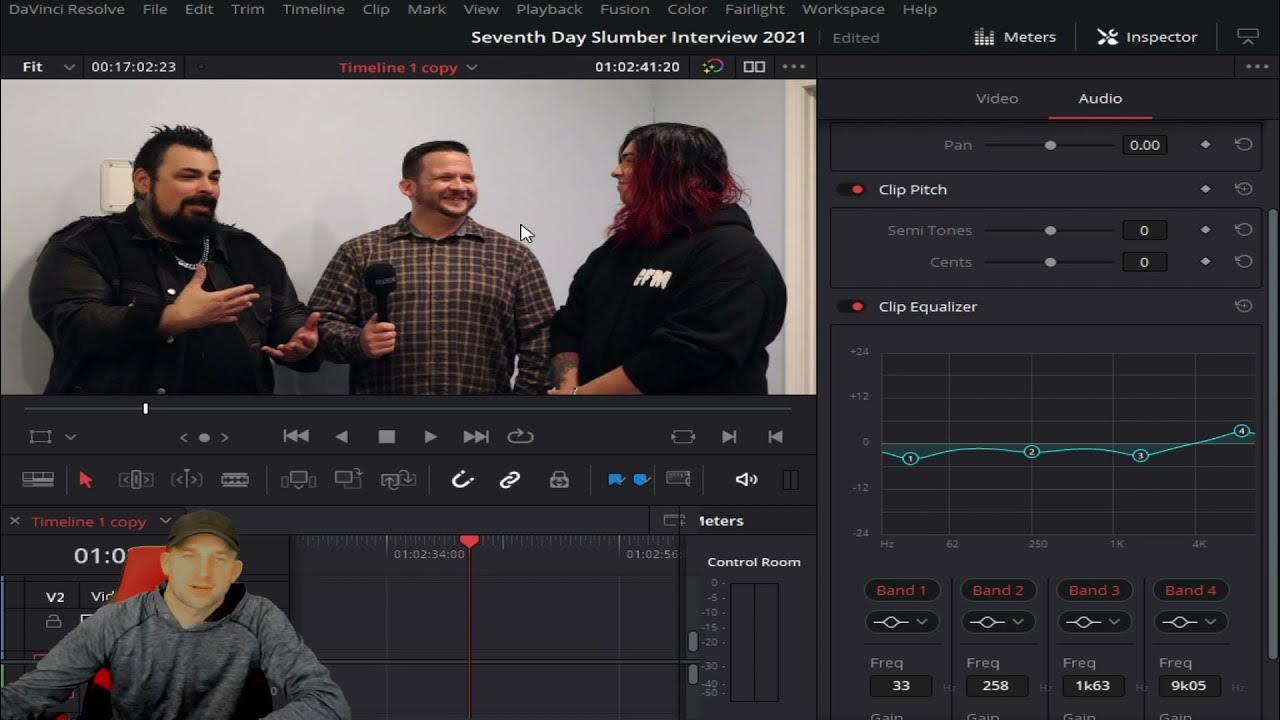
Task: Adjust the Semi Tones slider
Action: pos(1050,230)
